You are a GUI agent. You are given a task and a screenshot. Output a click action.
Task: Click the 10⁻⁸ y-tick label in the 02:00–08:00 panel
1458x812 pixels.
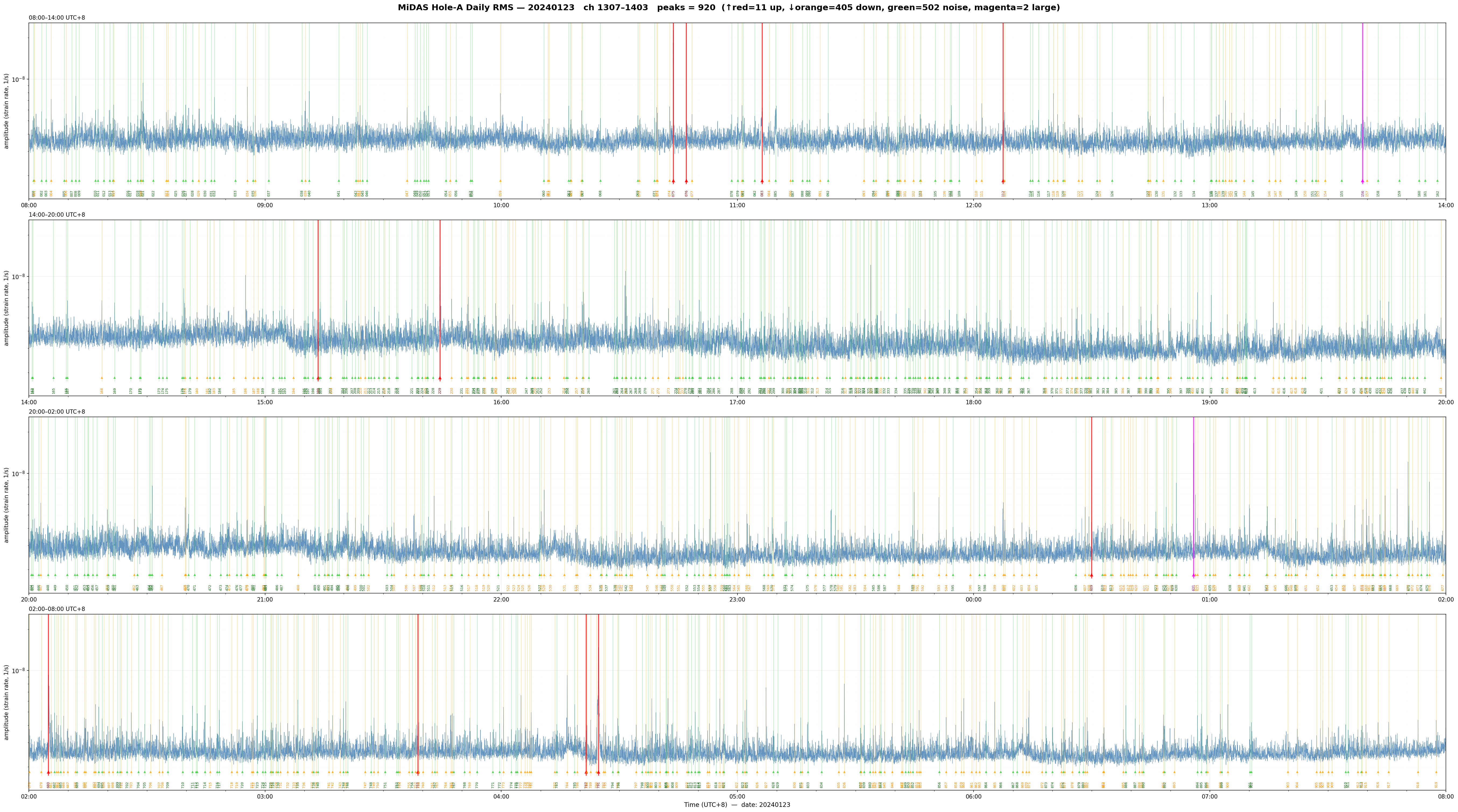tap(19, 670)
